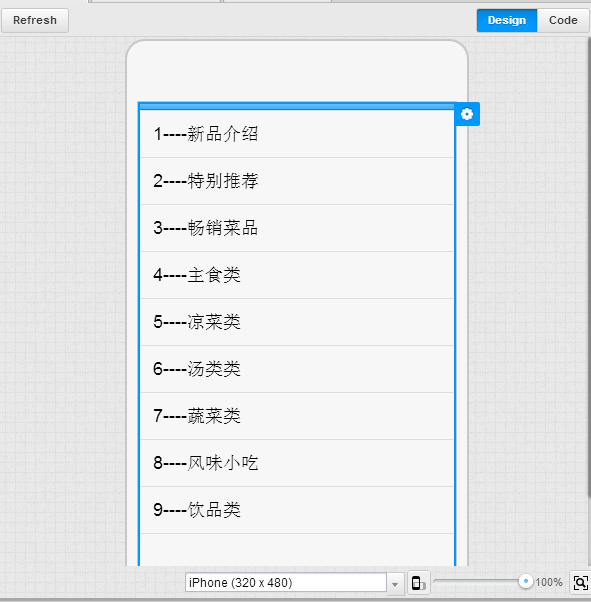Select list item 6----汤类类

click(297, 369)
